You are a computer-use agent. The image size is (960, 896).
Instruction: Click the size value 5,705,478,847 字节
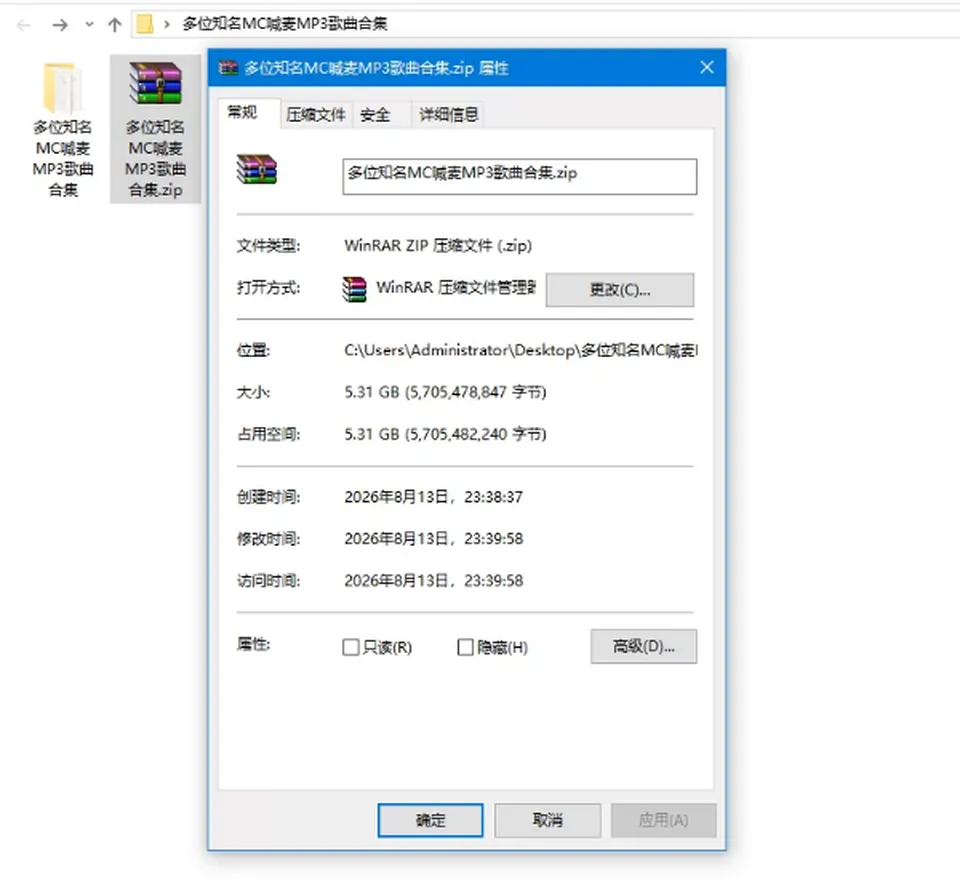(476, 392)
